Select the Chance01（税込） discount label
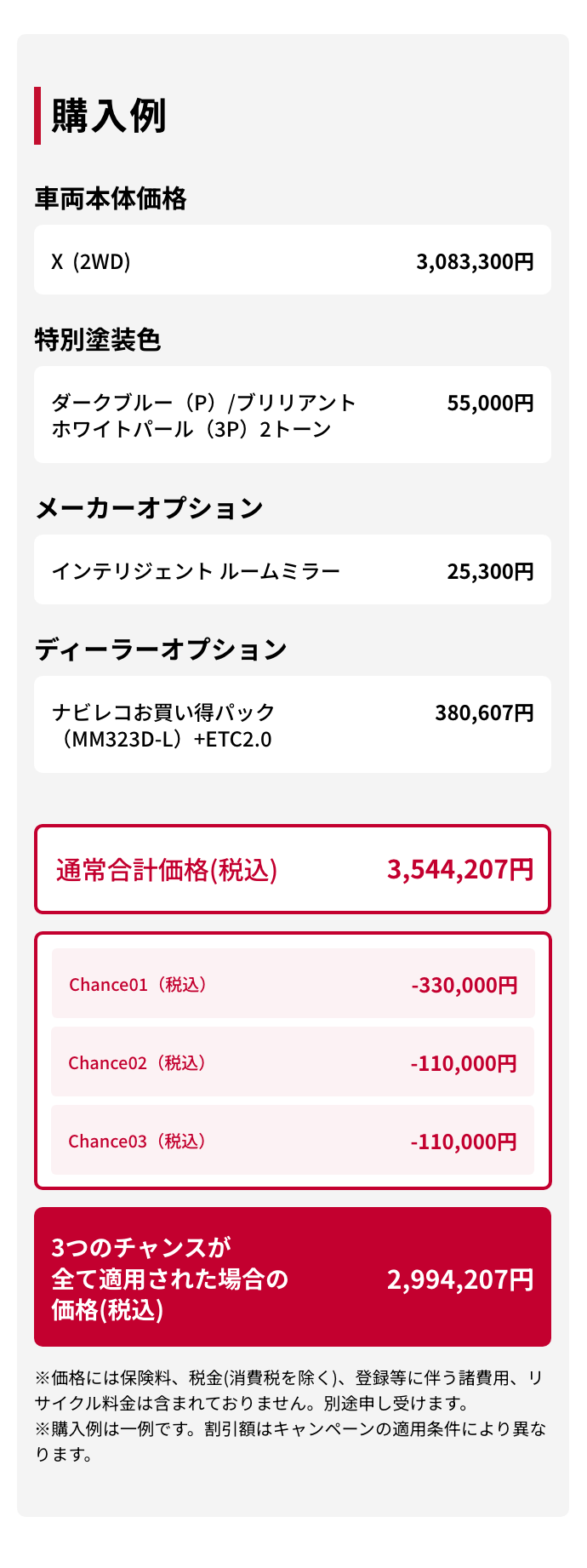The image size is (587, 1568). pos(139,984)
